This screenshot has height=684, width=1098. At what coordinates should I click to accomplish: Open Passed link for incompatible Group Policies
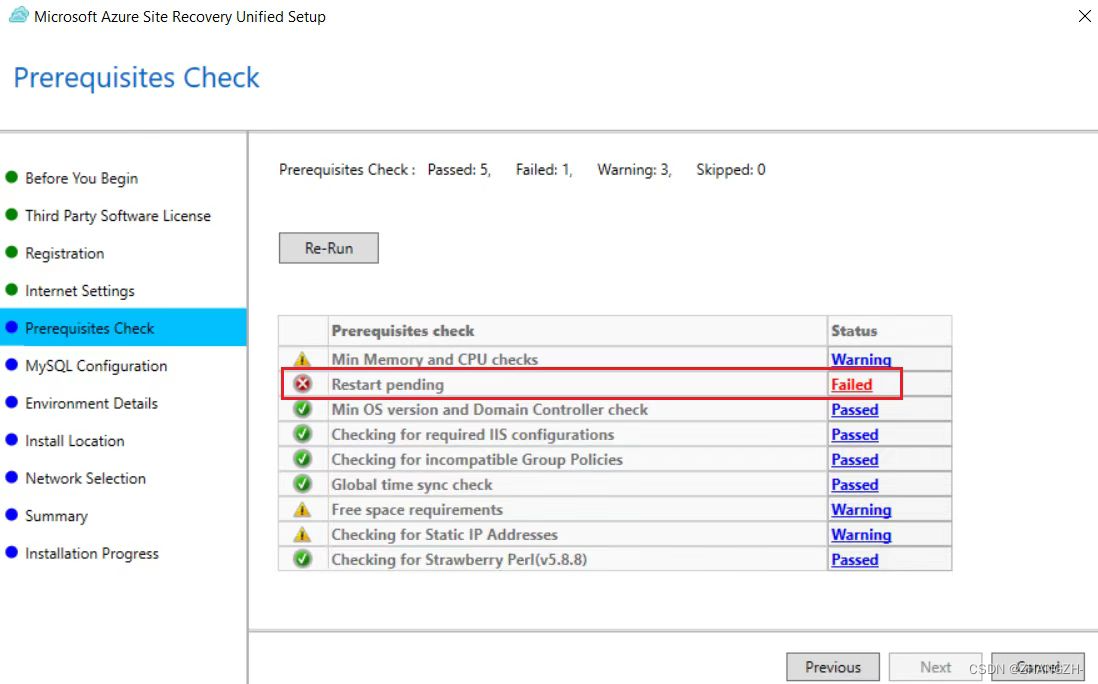tap(854, 460)
